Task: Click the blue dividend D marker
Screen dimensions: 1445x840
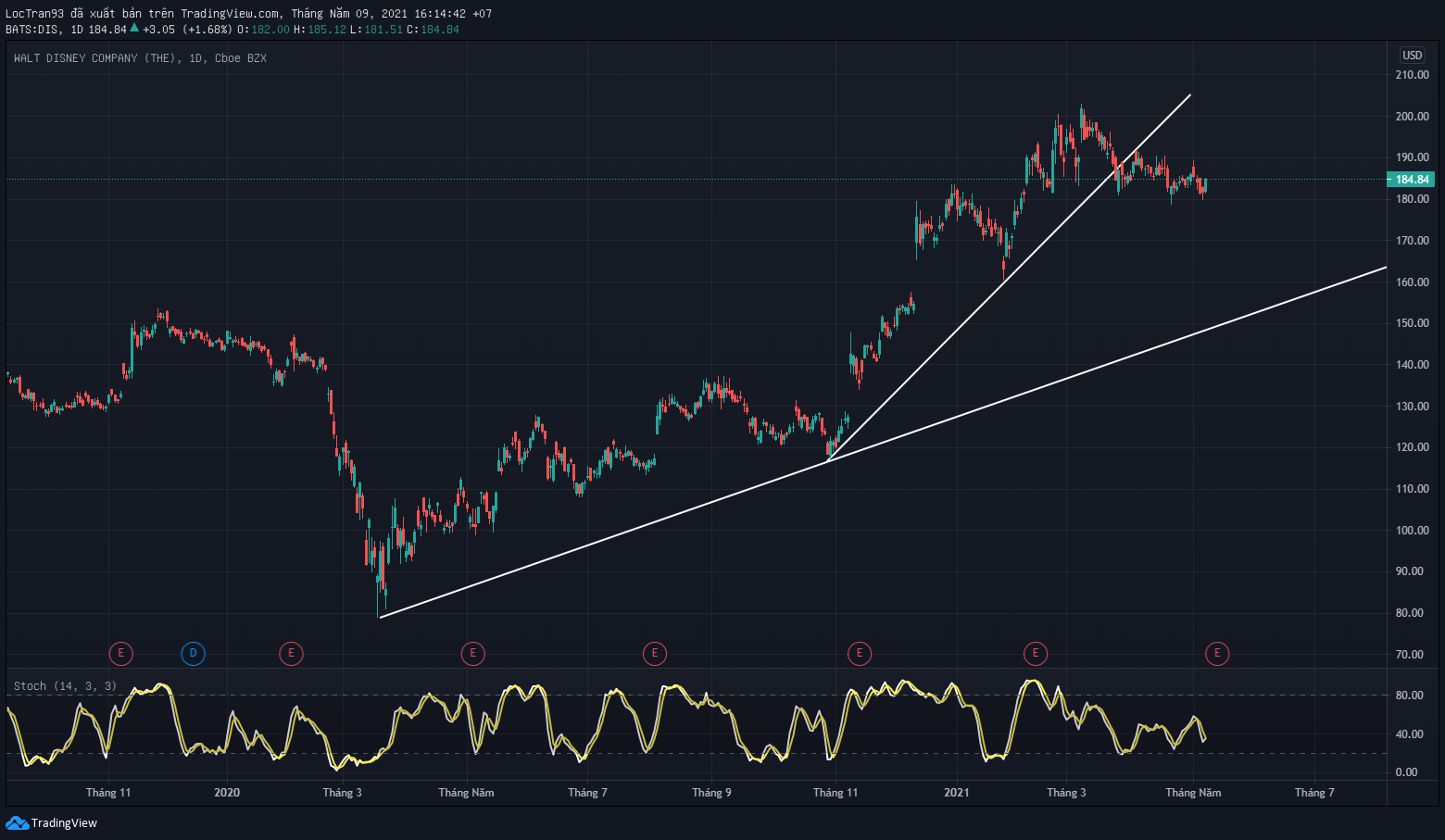Action: 193,654
